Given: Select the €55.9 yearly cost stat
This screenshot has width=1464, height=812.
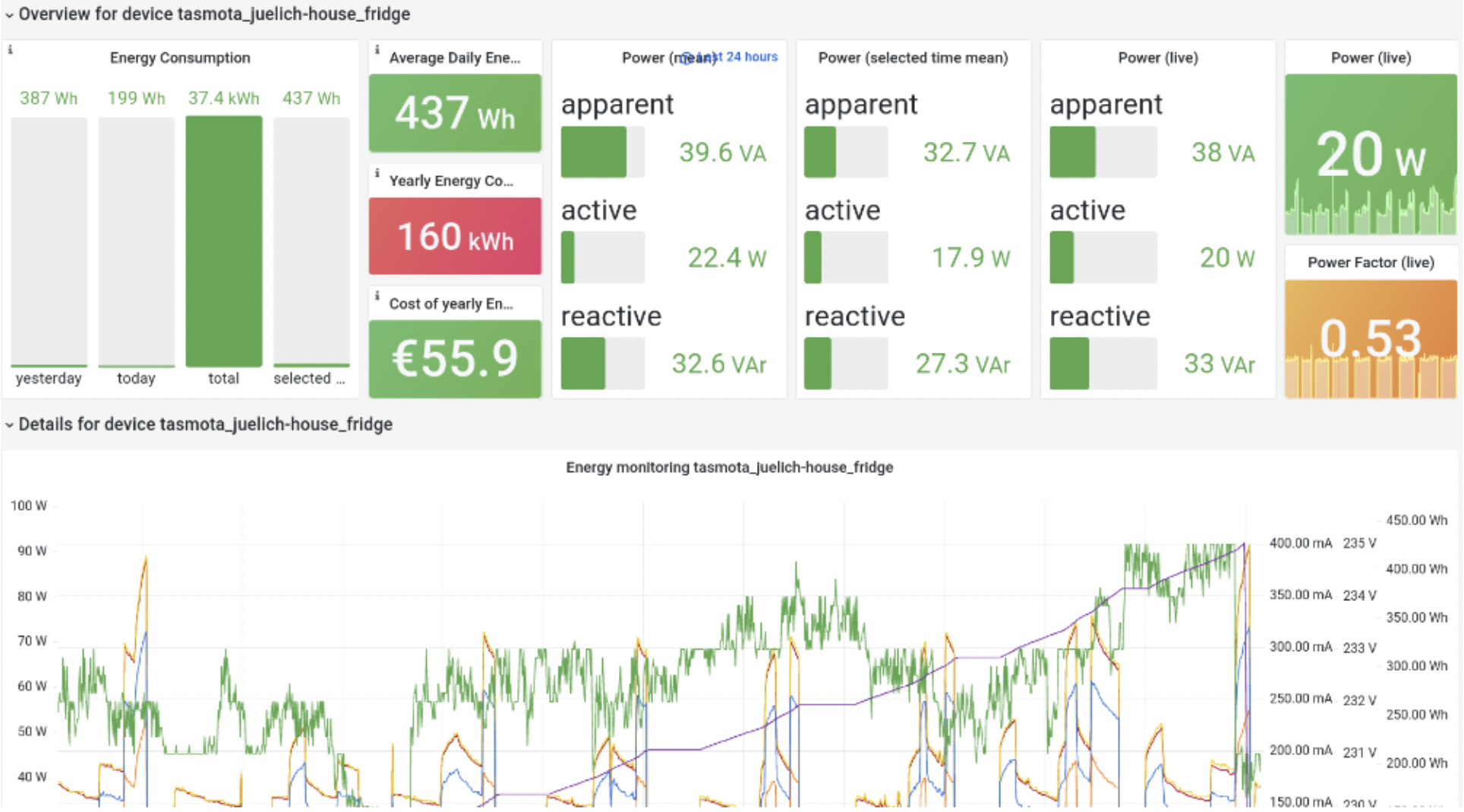Looking at the screenshot, I should 455,359.
